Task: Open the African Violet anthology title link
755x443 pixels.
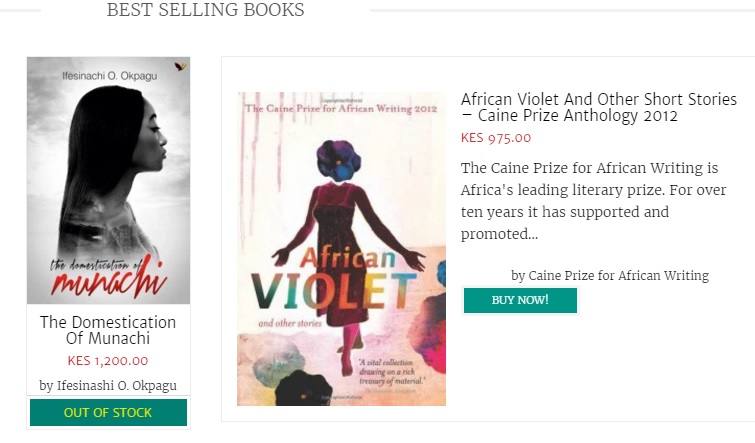Action: point(598,107)
